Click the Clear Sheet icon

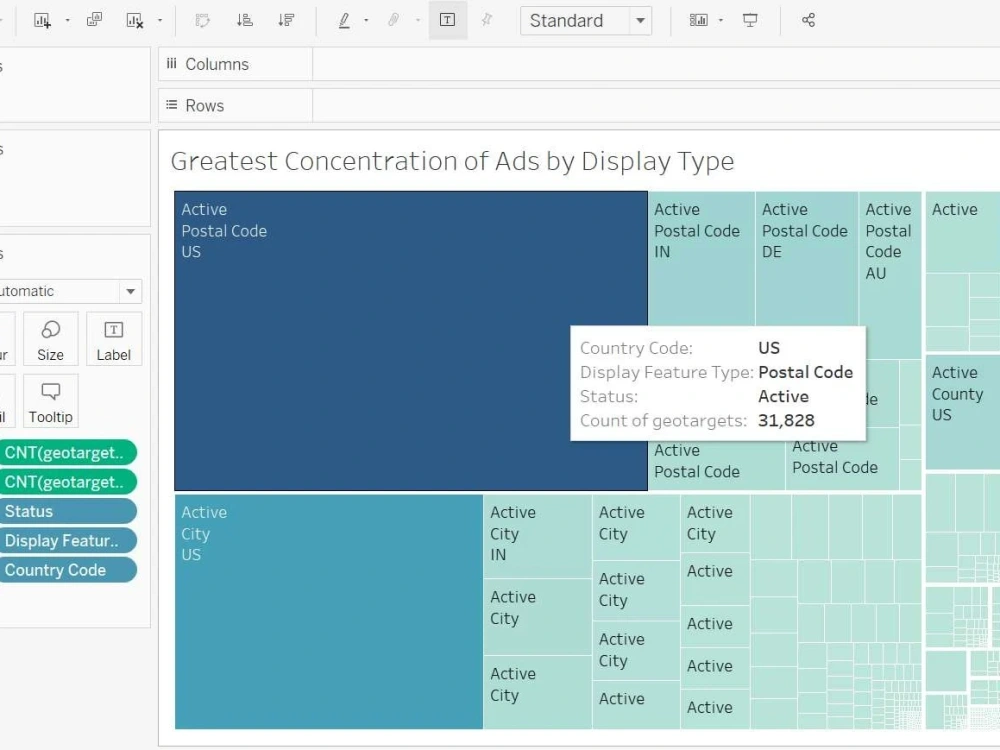click(x=132, y=20)
